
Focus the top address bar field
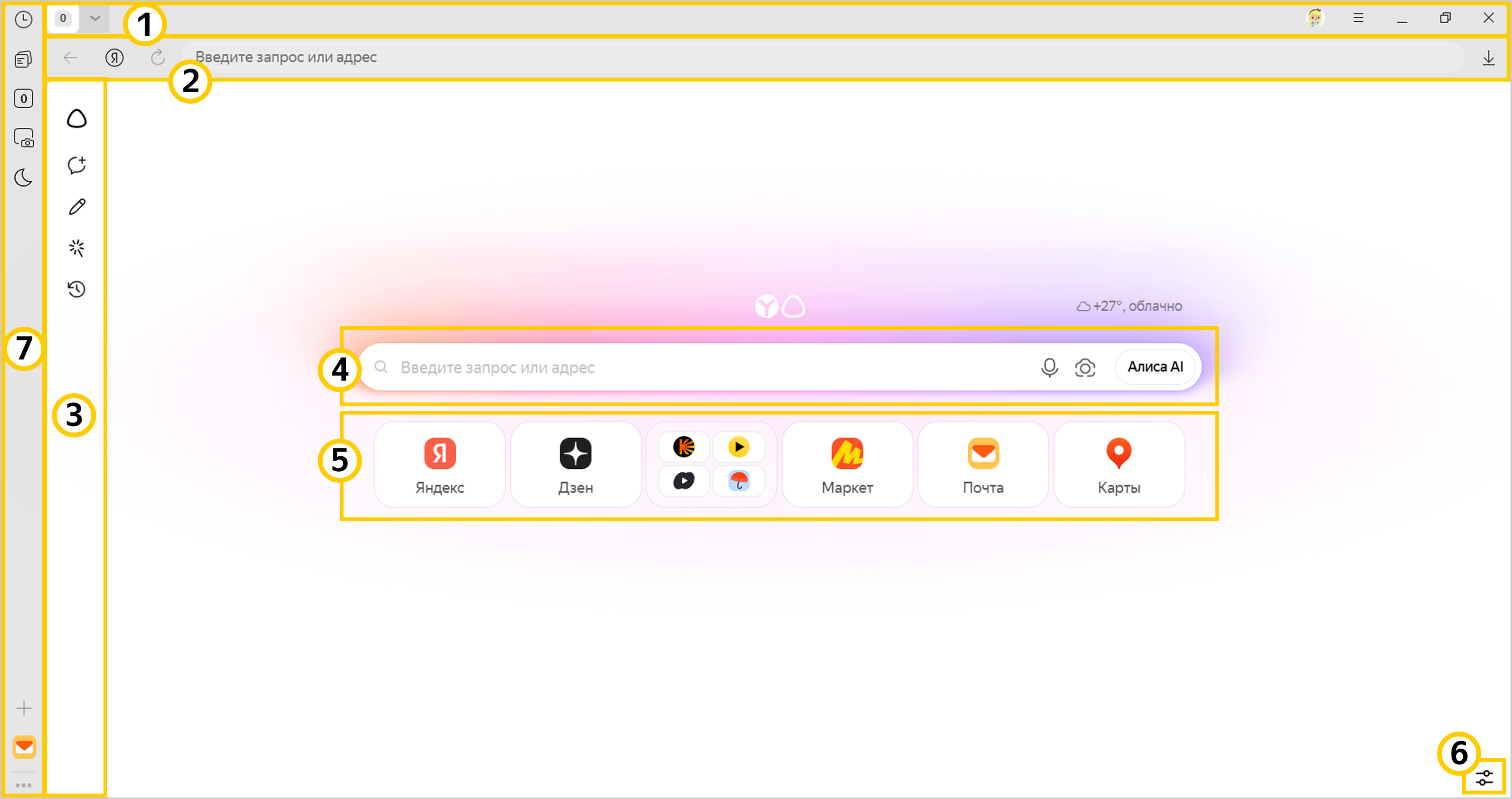(x=822, y=57)
